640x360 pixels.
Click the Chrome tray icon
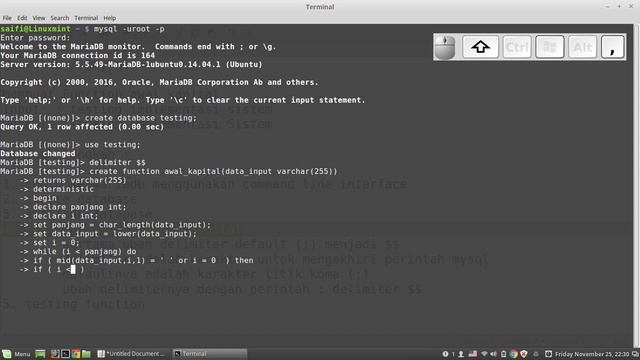[x=514, y=354]
